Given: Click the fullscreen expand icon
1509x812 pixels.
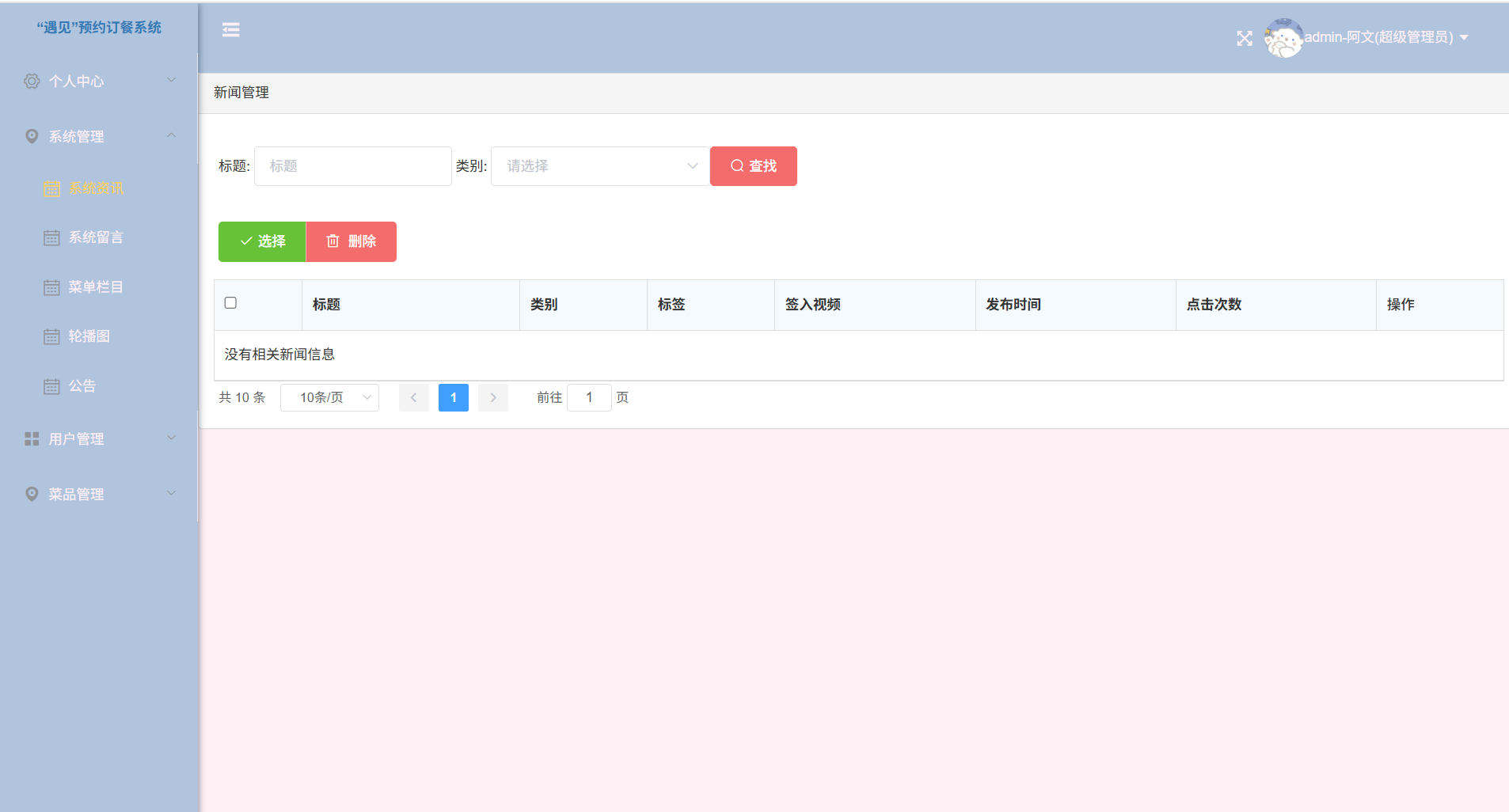Looking at the screenshot, I should click(1245, 38).
